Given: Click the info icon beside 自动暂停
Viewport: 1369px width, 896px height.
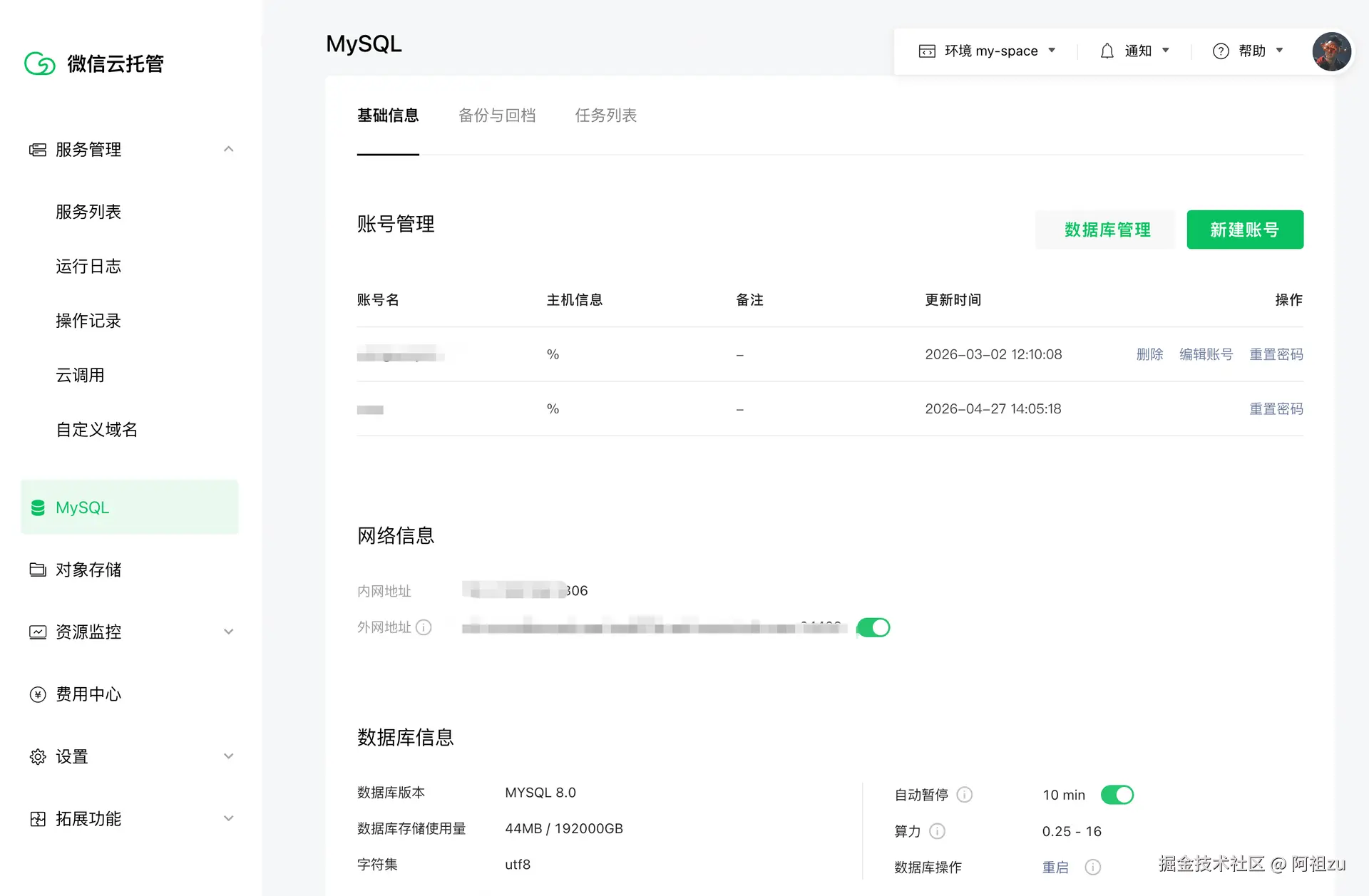Looking at the screenshot, I should tap(965, 794).
